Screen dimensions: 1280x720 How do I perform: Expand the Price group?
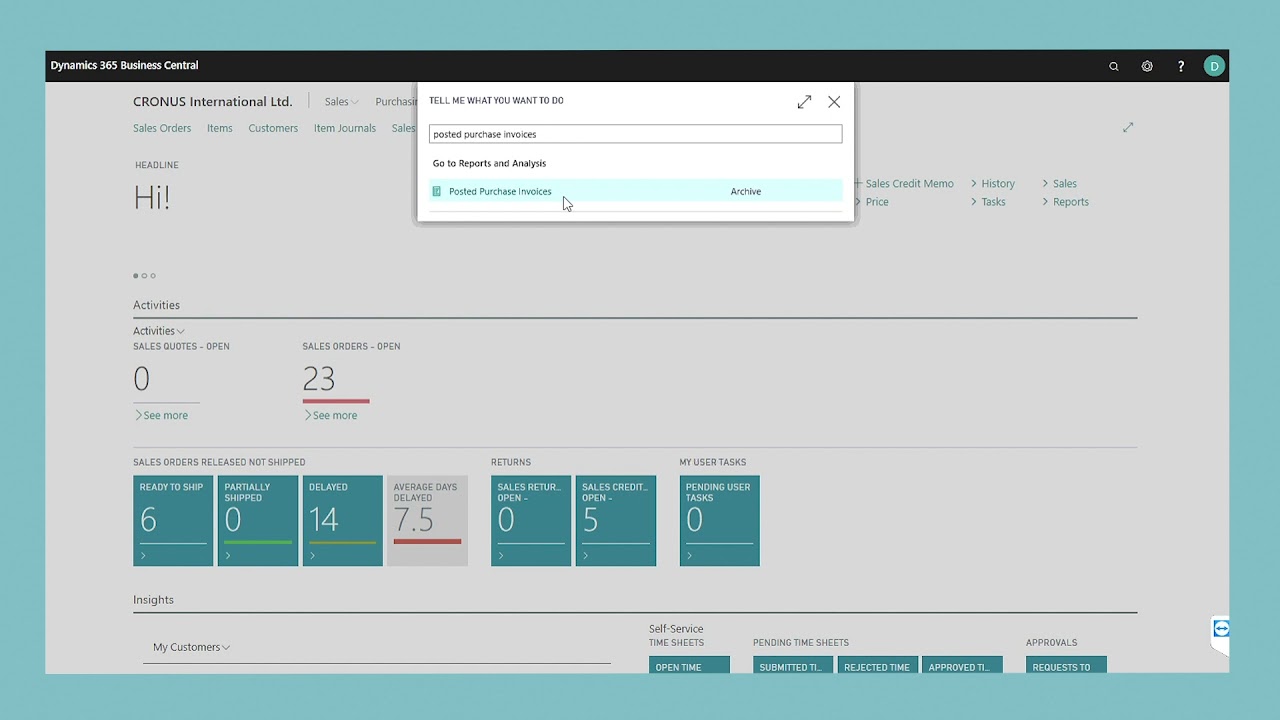pyautogui.click(x=871, y=202)
